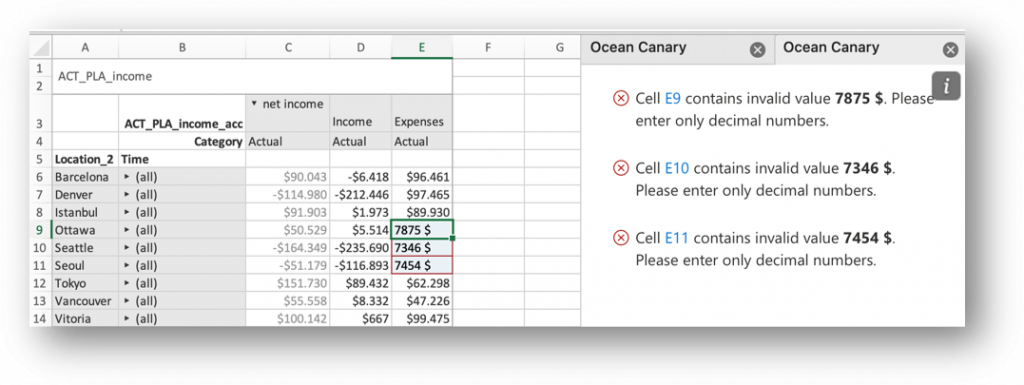Click error icon for cell E11 message
The image size is (1024, 385).
[x=620, y=238]
